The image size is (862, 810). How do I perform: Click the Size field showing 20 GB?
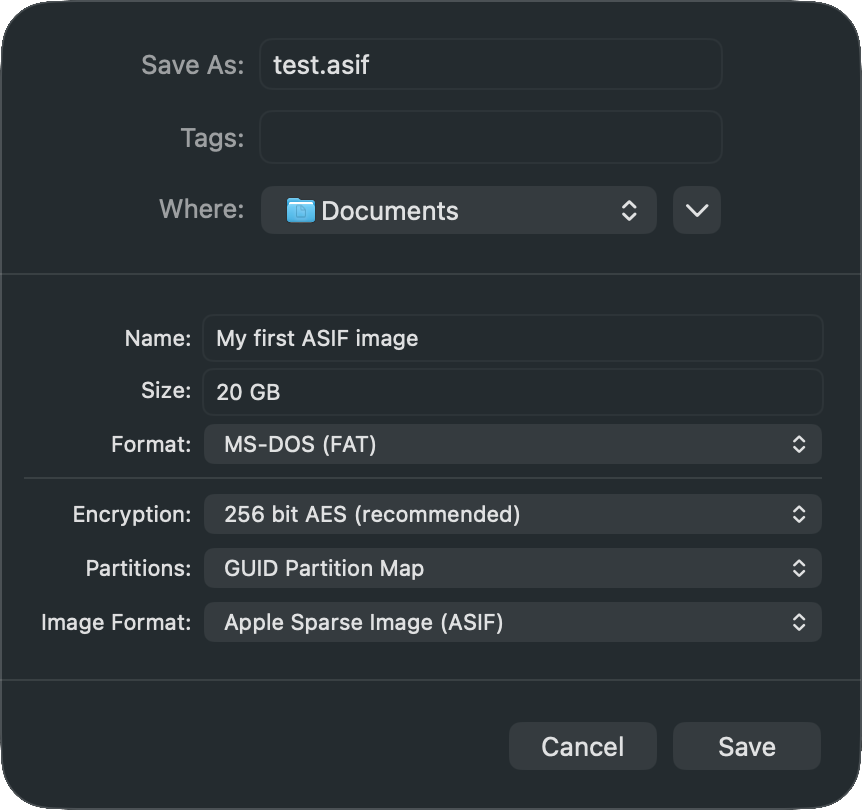click(x=512, y=392)
